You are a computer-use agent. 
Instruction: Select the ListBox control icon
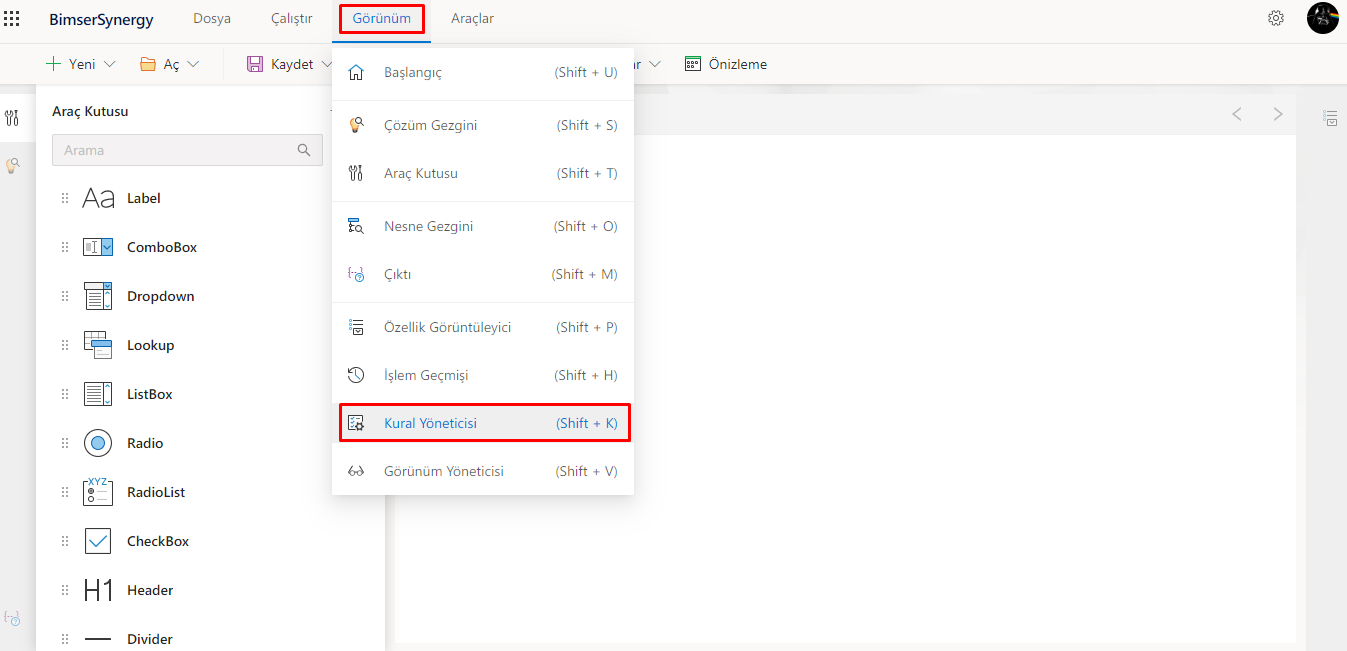[x=98, y=394]
